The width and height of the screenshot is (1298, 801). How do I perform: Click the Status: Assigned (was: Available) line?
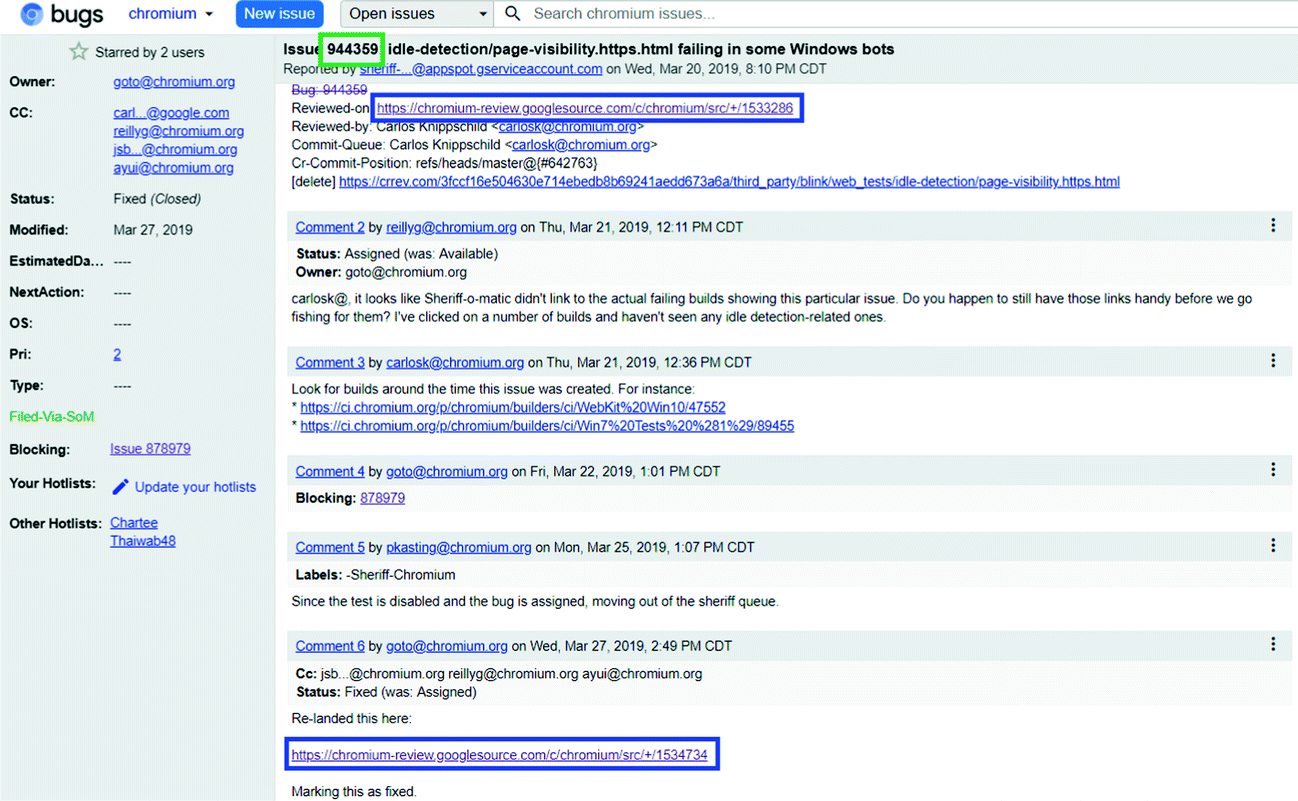tap(397, 254)
